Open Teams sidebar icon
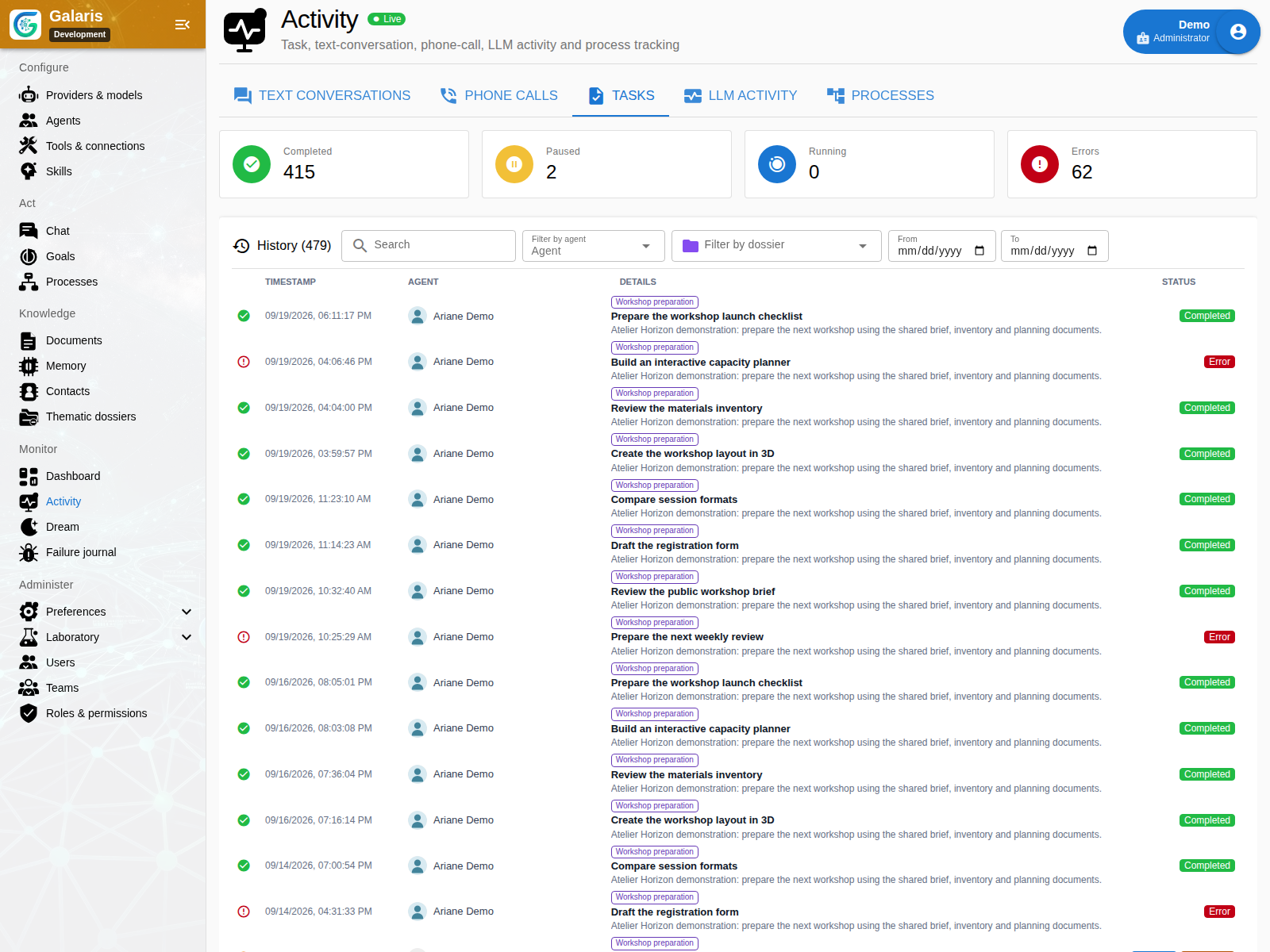Viewport: 1270px width, 952px height. [29, 688]
